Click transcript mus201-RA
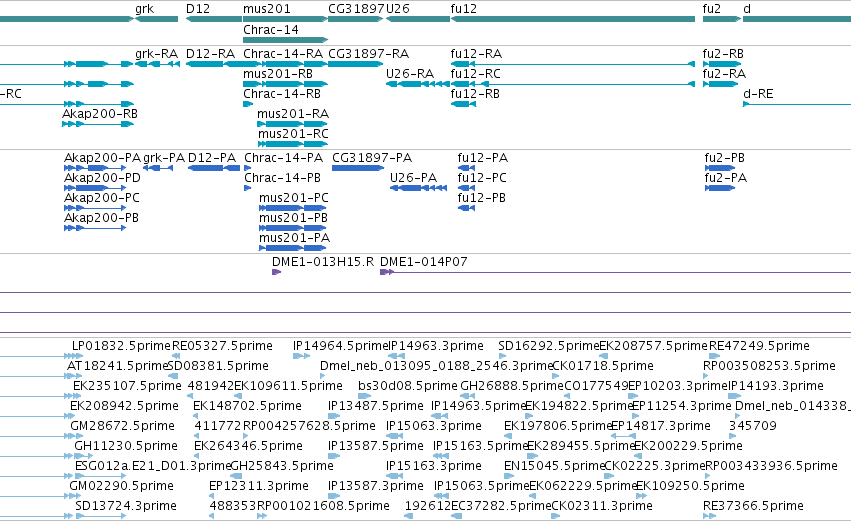This screenshot has width=851, height=521. 293,114
